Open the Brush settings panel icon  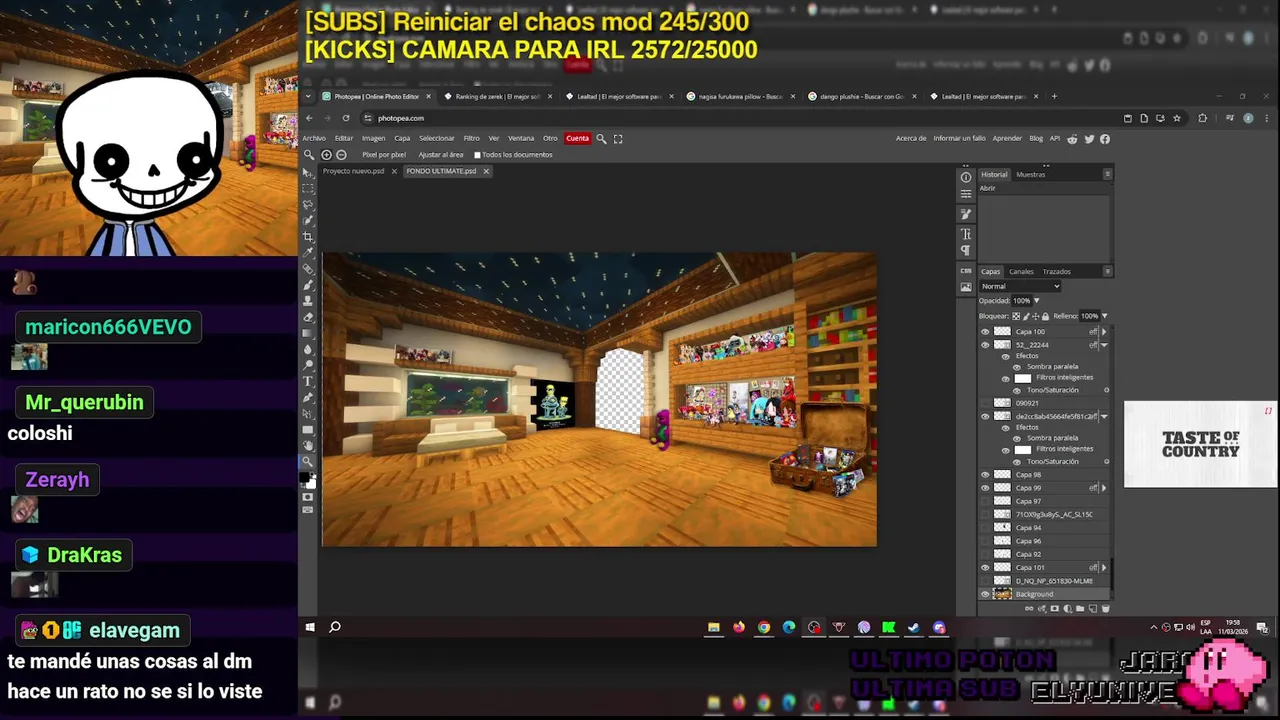tap(966, 214)
